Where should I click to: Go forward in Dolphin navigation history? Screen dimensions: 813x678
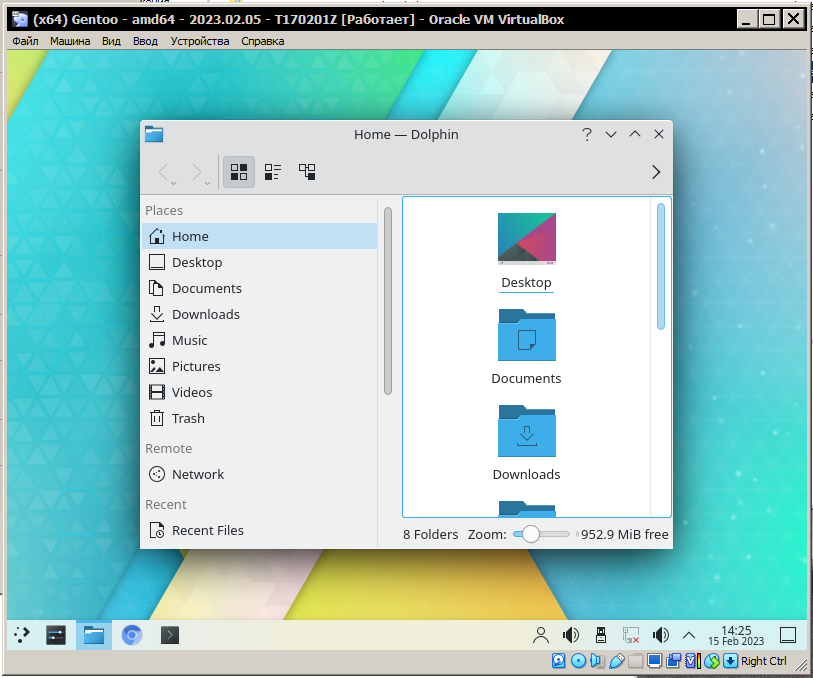pos(197,172)
